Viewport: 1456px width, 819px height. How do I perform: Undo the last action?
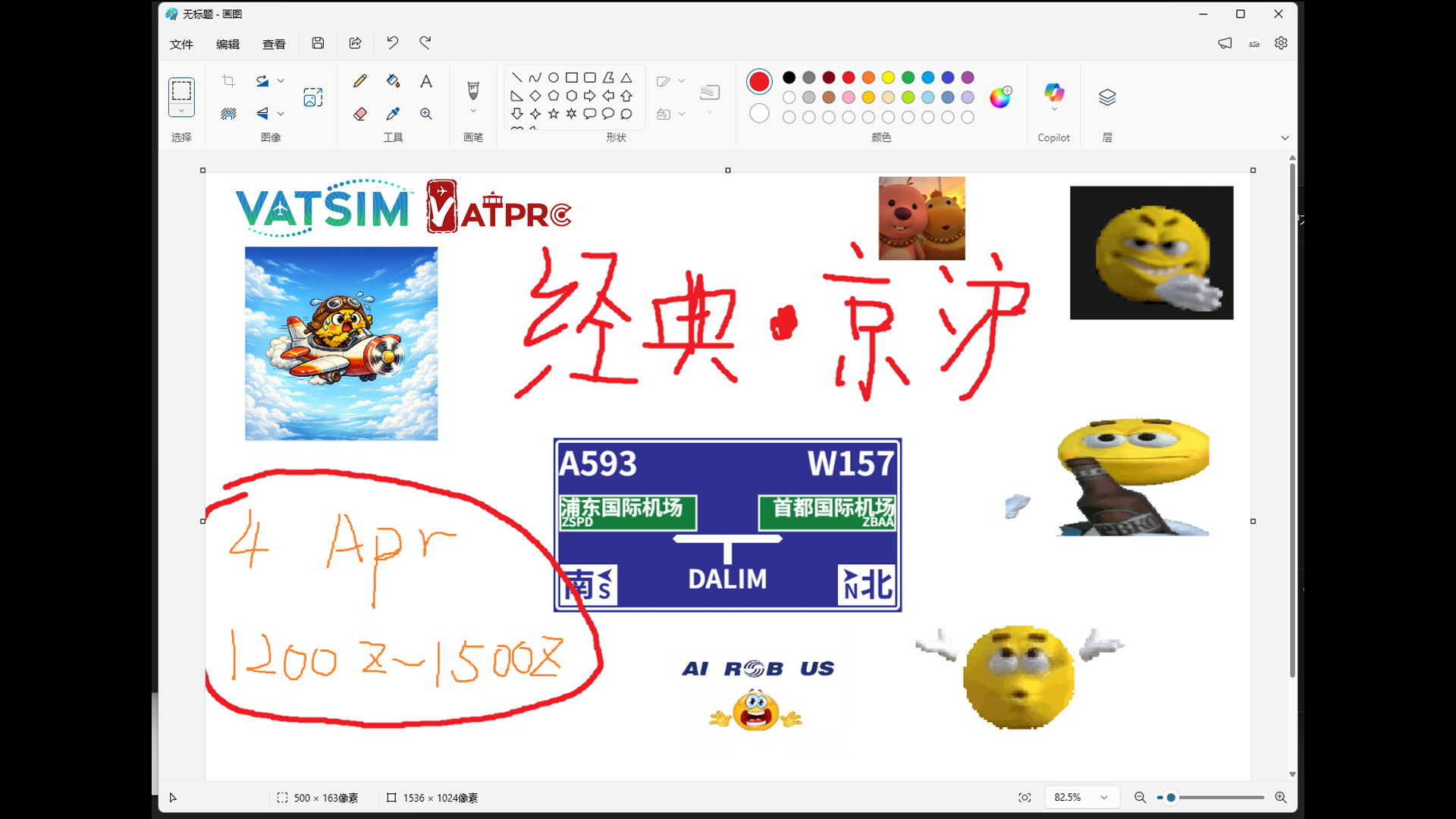click(392, 43)
